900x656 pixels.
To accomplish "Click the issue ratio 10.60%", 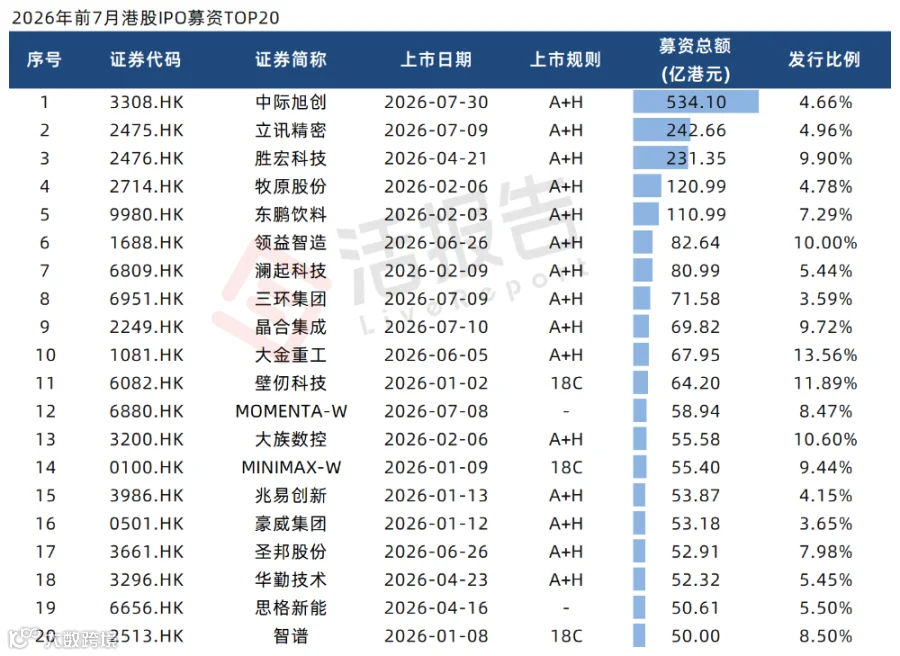I will 825,440.
